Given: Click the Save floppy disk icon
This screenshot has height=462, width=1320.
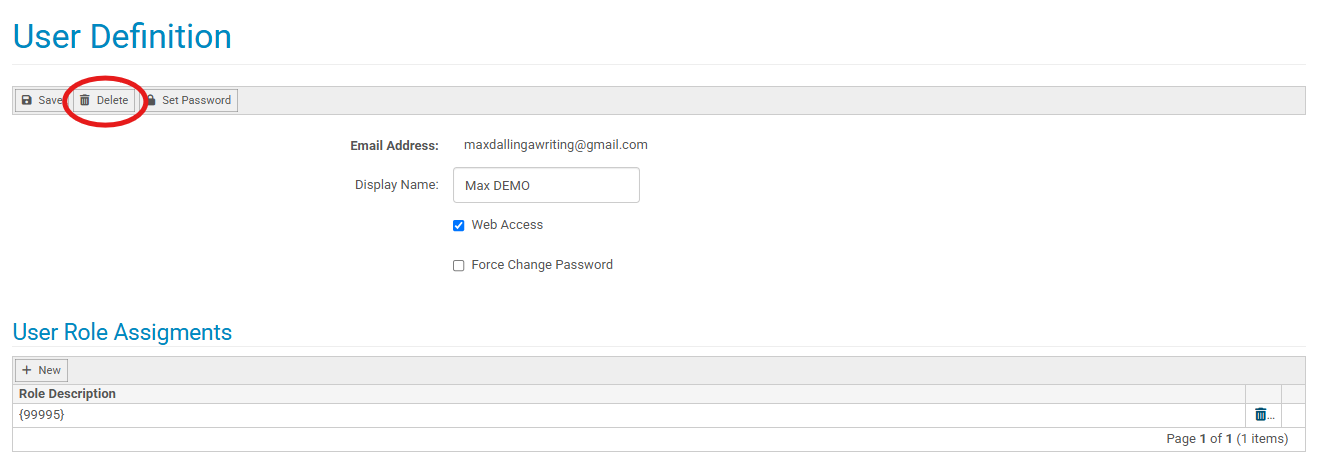Looking at the screenshot, I should [26, 100].
